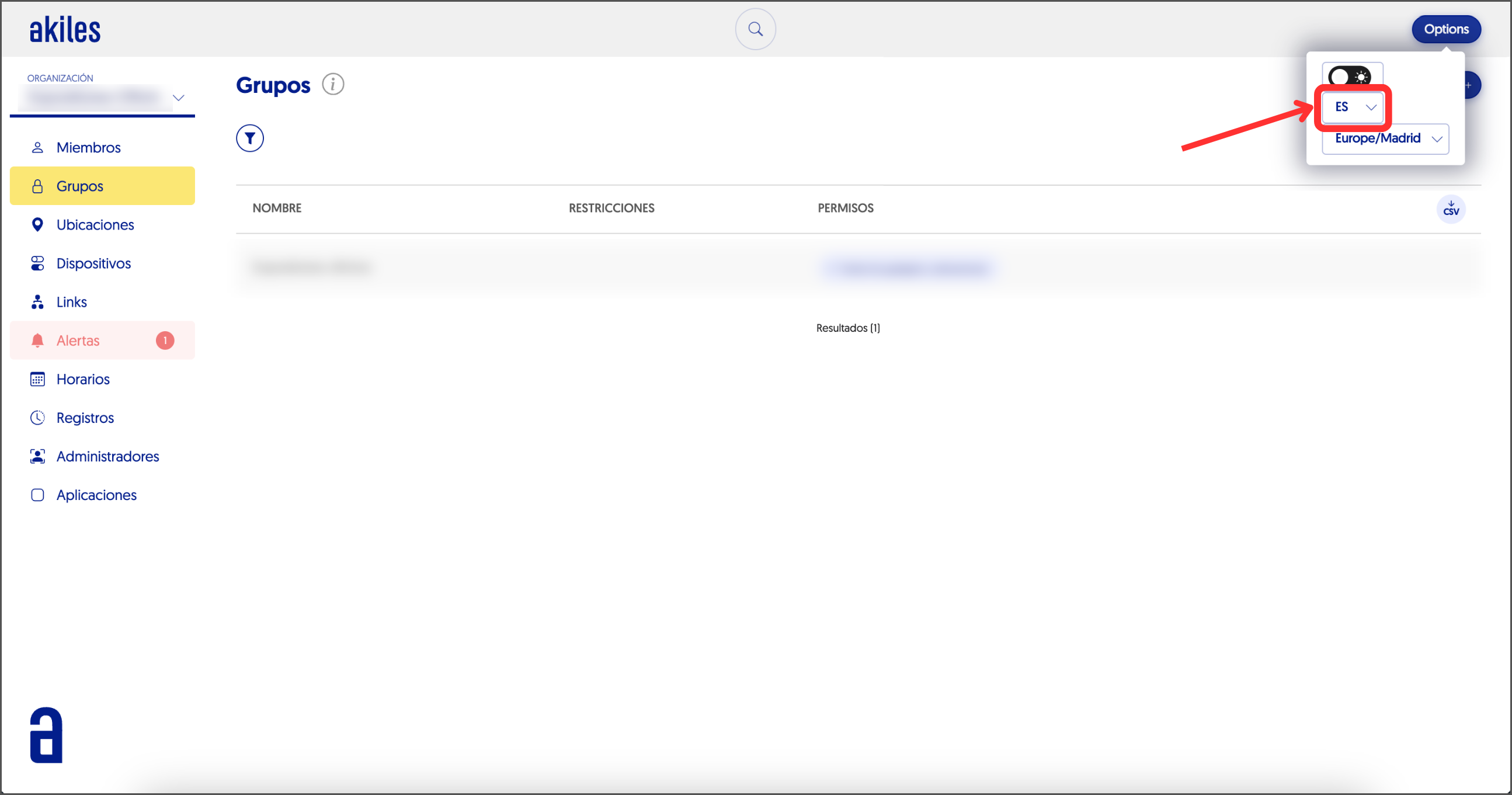Image resolution: width=1512 pixels, height=795 pixels.
Task: Open the Grupos info icon
Action: 333,85
